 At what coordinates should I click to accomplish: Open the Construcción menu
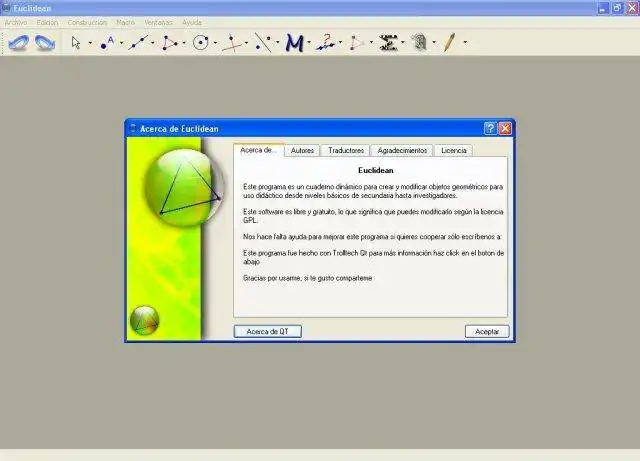tap(87, 22)
